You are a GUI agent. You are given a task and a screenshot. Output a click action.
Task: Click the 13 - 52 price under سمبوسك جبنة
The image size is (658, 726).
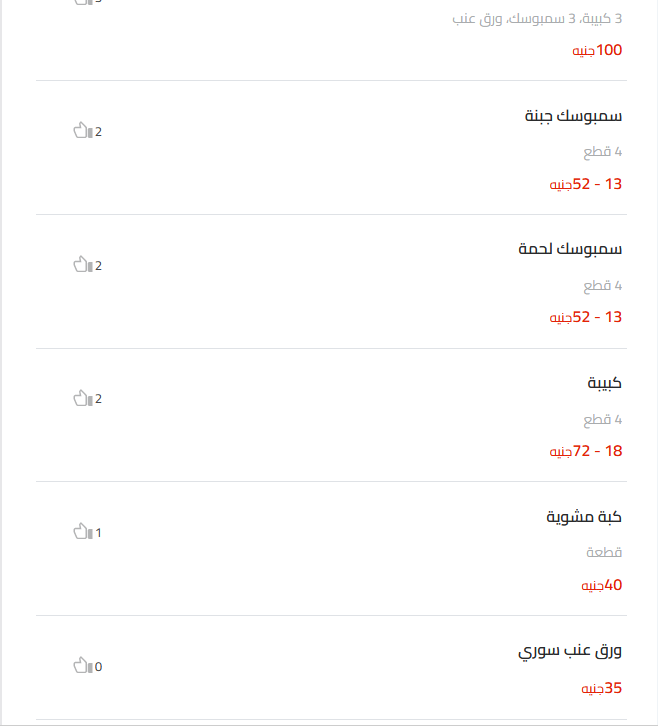(x=586, y=184)
